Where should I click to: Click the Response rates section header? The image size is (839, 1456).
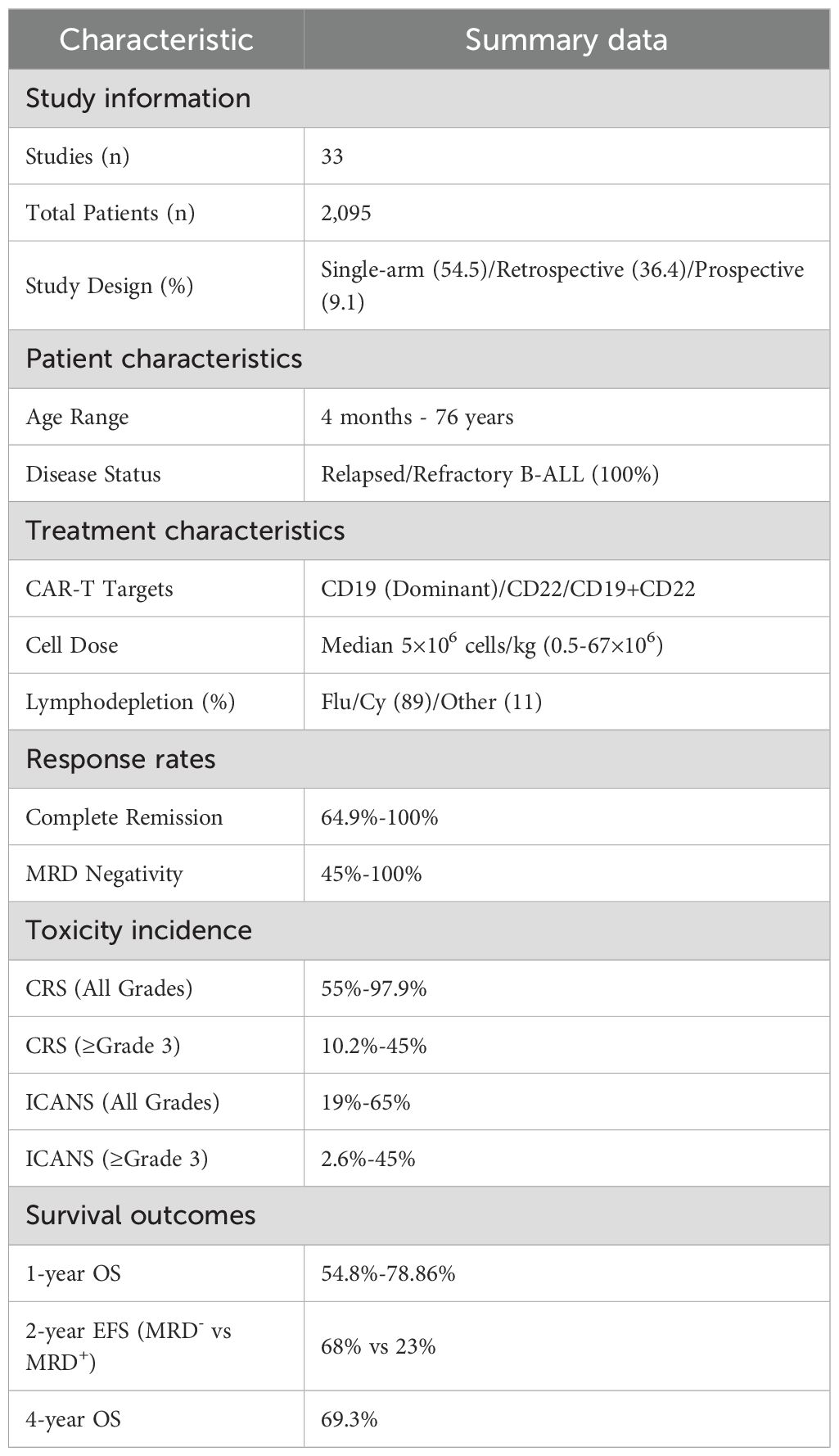pyautogui.click(x=120, y=759)
